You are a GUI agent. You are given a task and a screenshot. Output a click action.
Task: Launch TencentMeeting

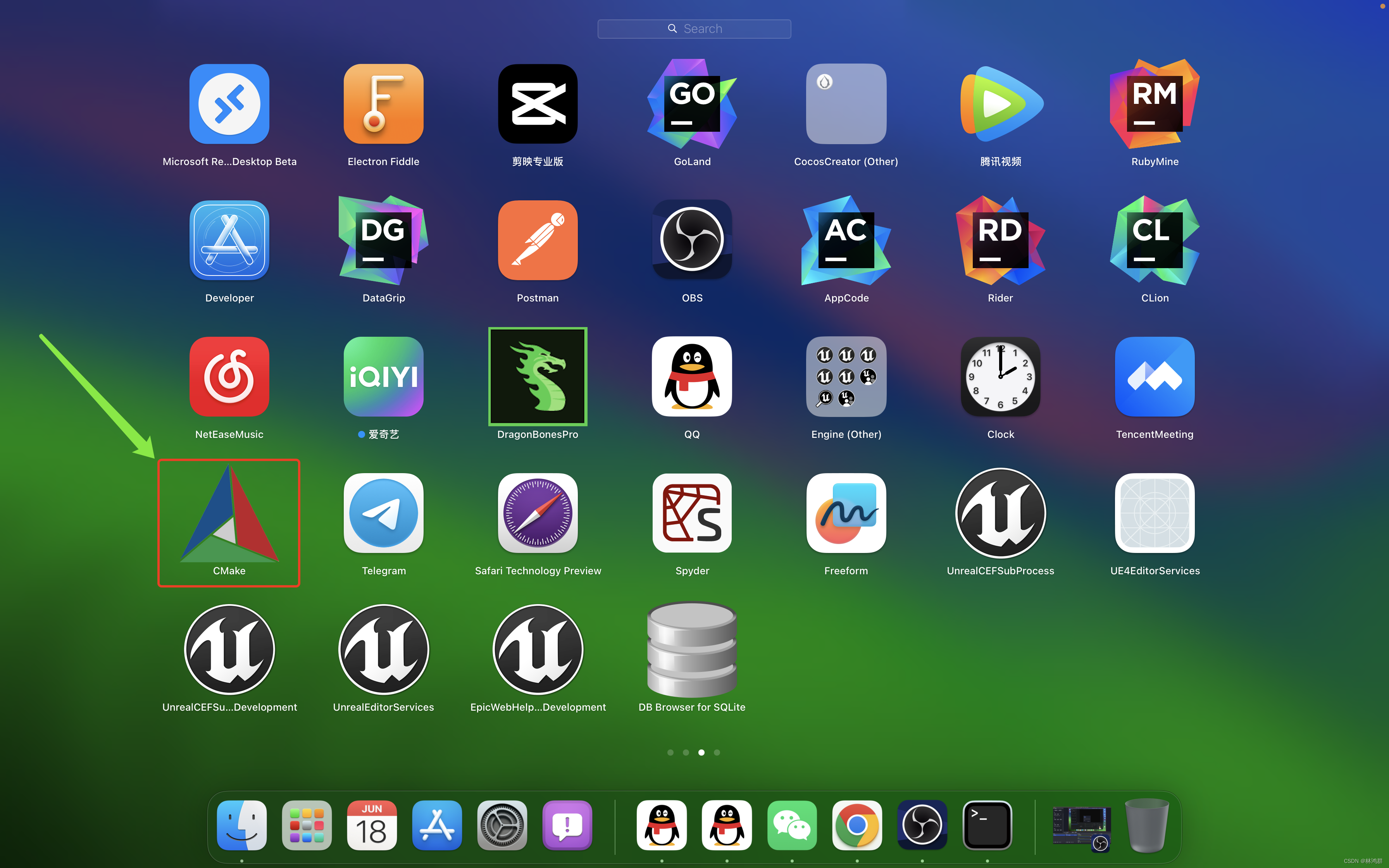pos(1155,377)
